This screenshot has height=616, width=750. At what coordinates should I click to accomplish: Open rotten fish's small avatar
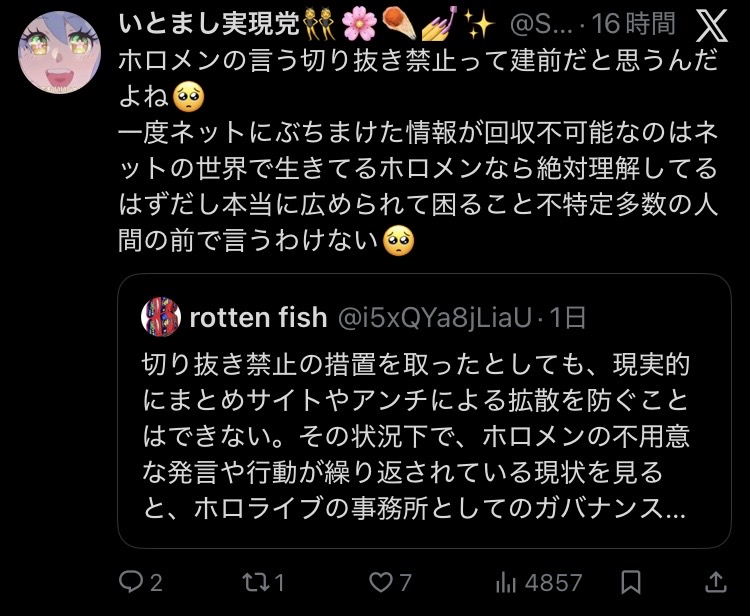(159, 318)
